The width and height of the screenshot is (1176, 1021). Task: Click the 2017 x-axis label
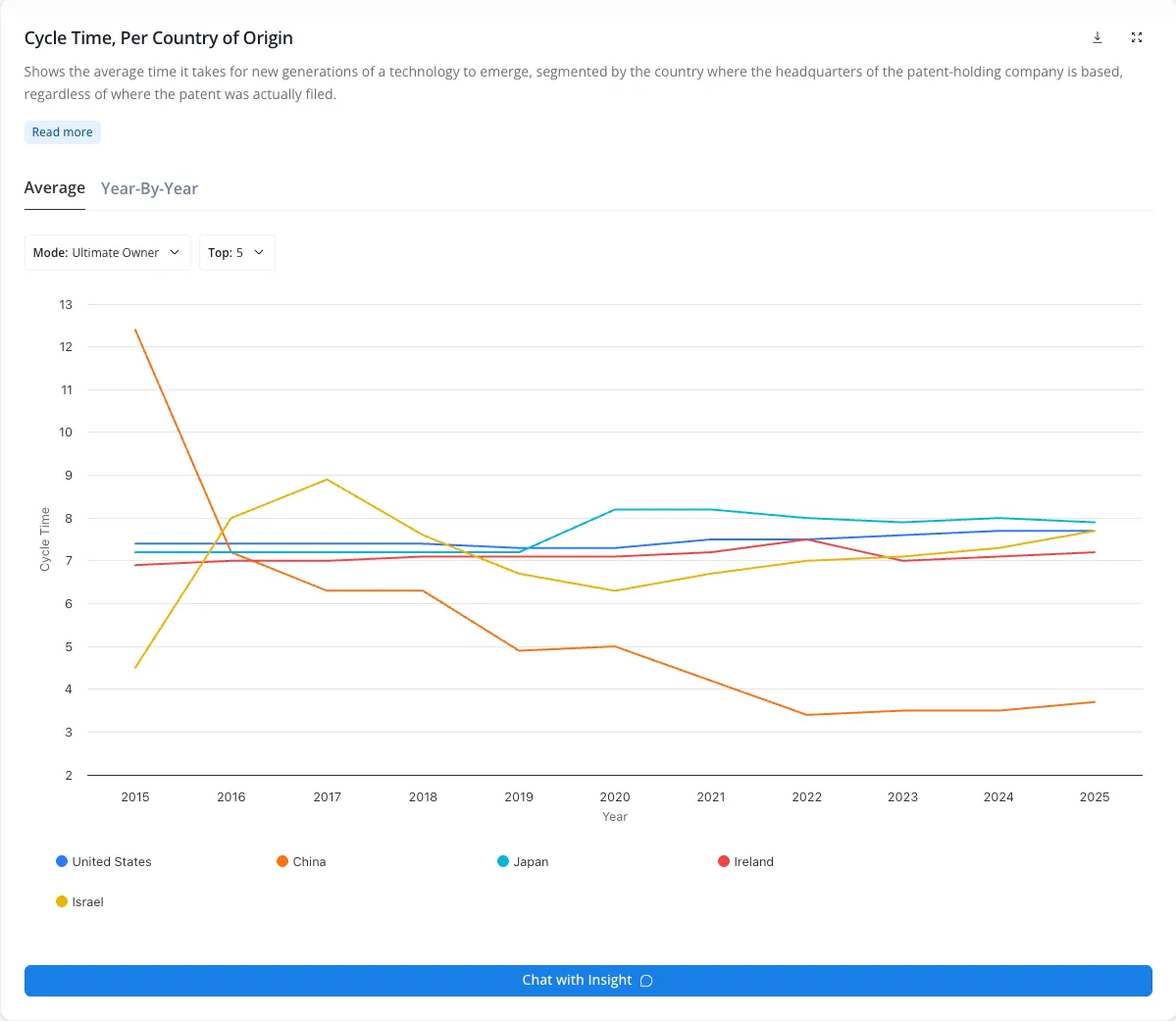coord(327,796)
